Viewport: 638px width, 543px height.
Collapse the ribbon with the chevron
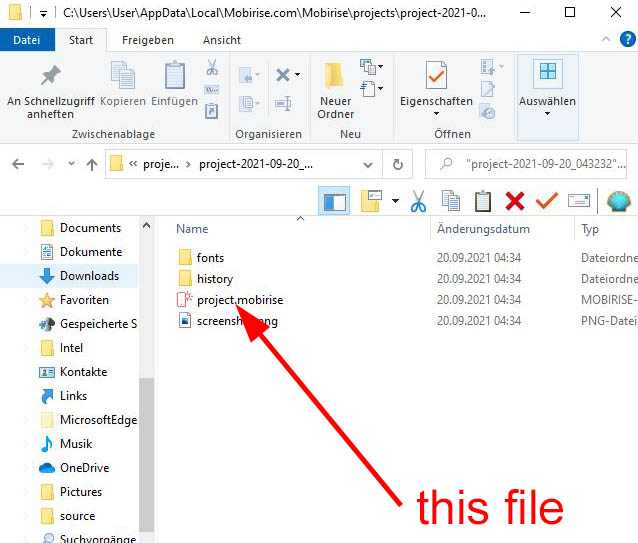[605, 39]
